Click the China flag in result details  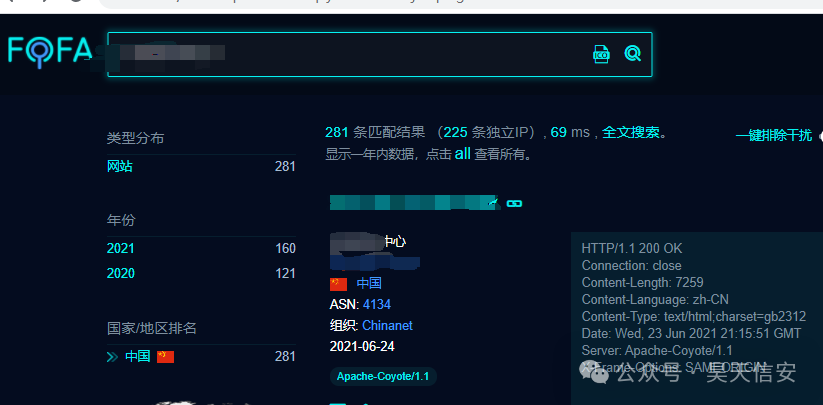[338, 284]
